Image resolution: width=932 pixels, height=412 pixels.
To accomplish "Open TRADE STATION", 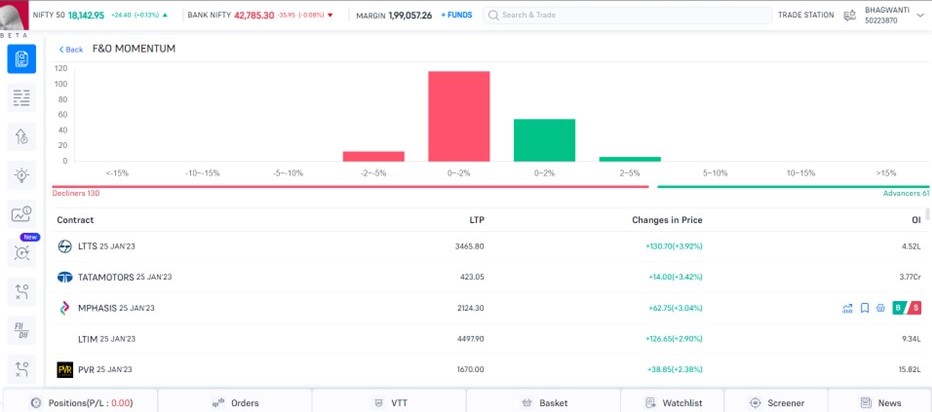I will (806, 15).
